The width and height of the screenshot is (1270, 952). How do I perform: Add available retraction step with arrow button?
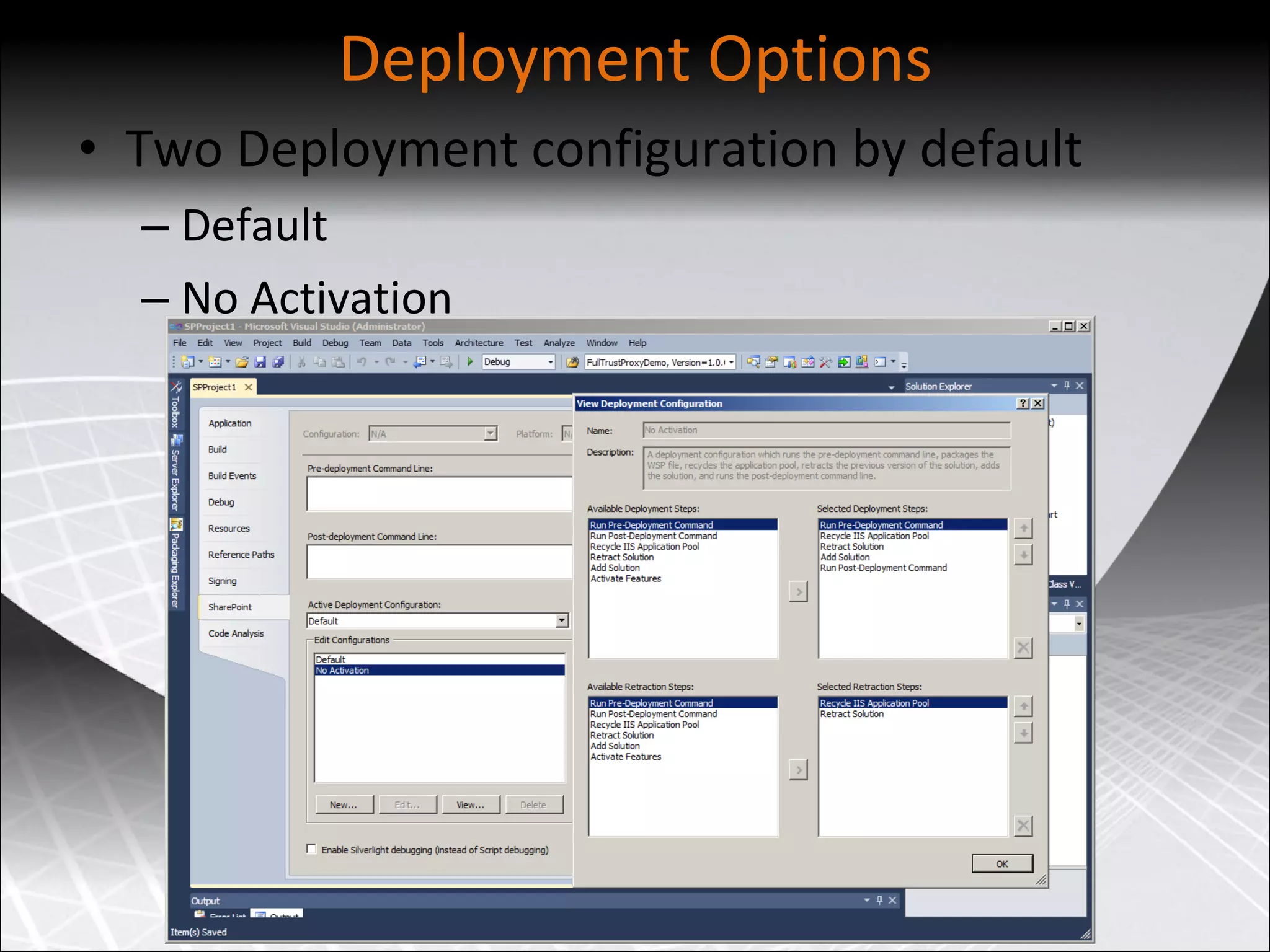[798, 770]
